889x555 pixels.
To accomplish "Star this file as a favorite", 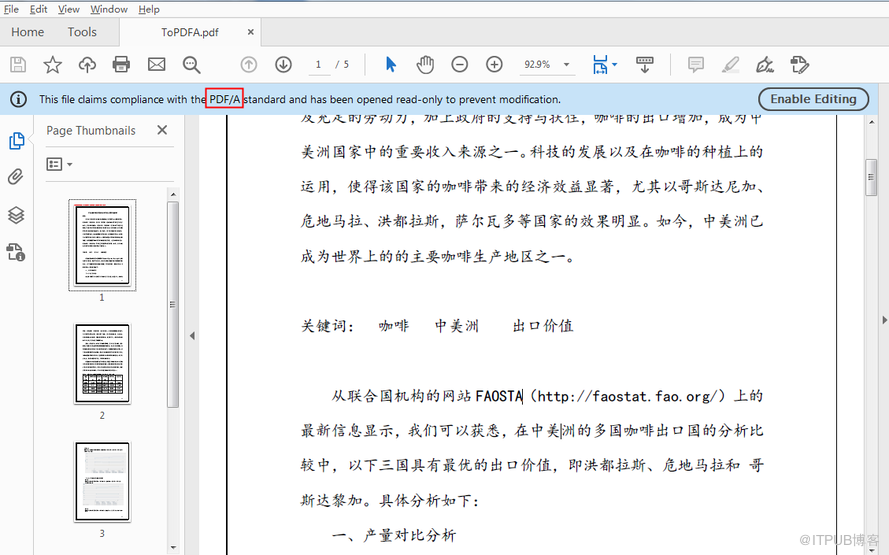I will click(x=52, y=65).
